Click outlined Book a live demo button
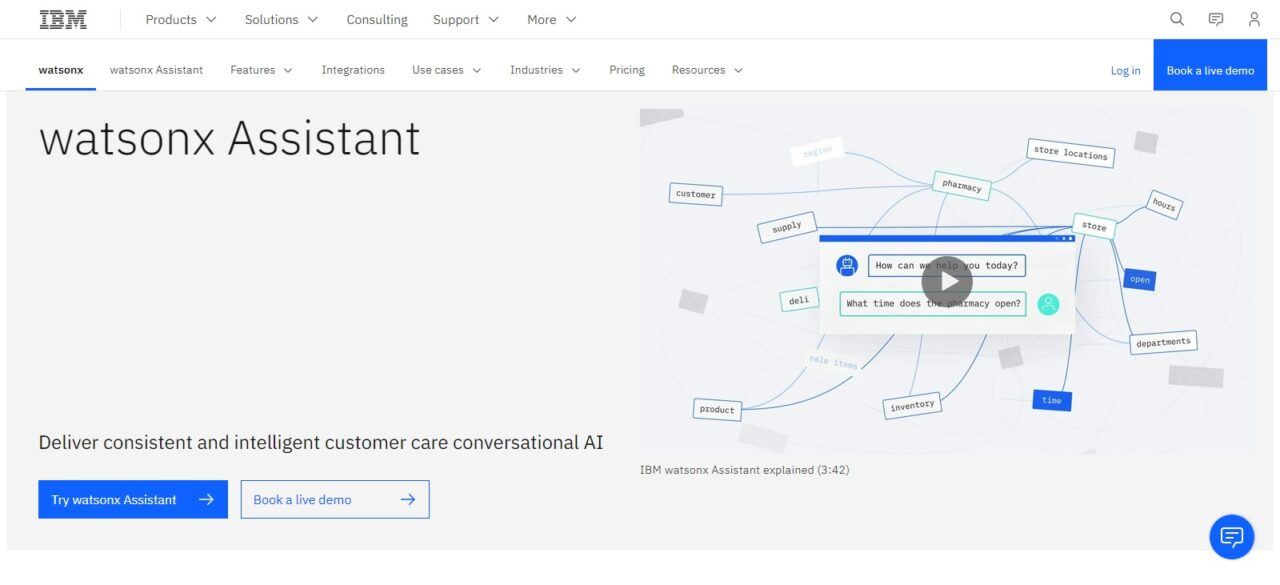 tap(335, 500)
